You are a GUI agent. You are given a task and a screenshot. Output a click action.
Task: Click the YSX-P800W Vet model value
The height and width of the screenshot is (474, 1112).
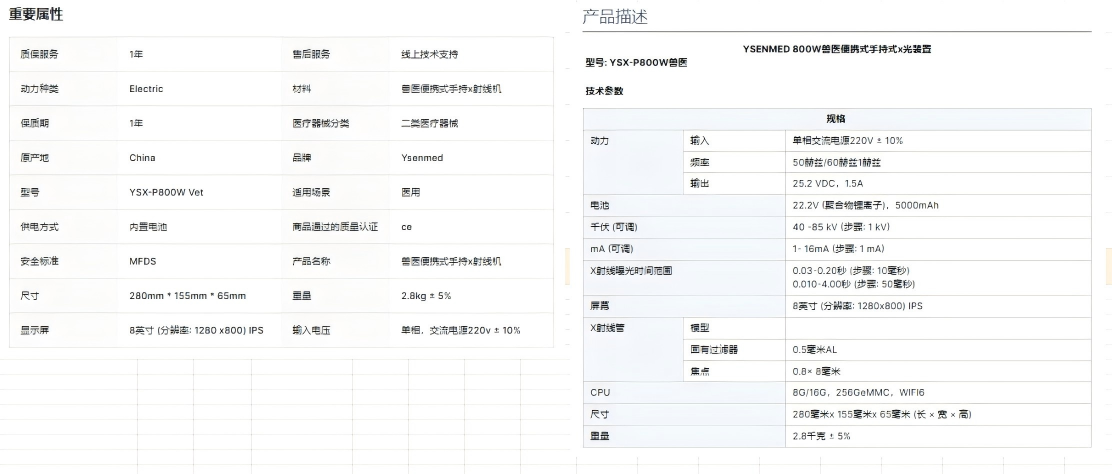pos(166,192)
